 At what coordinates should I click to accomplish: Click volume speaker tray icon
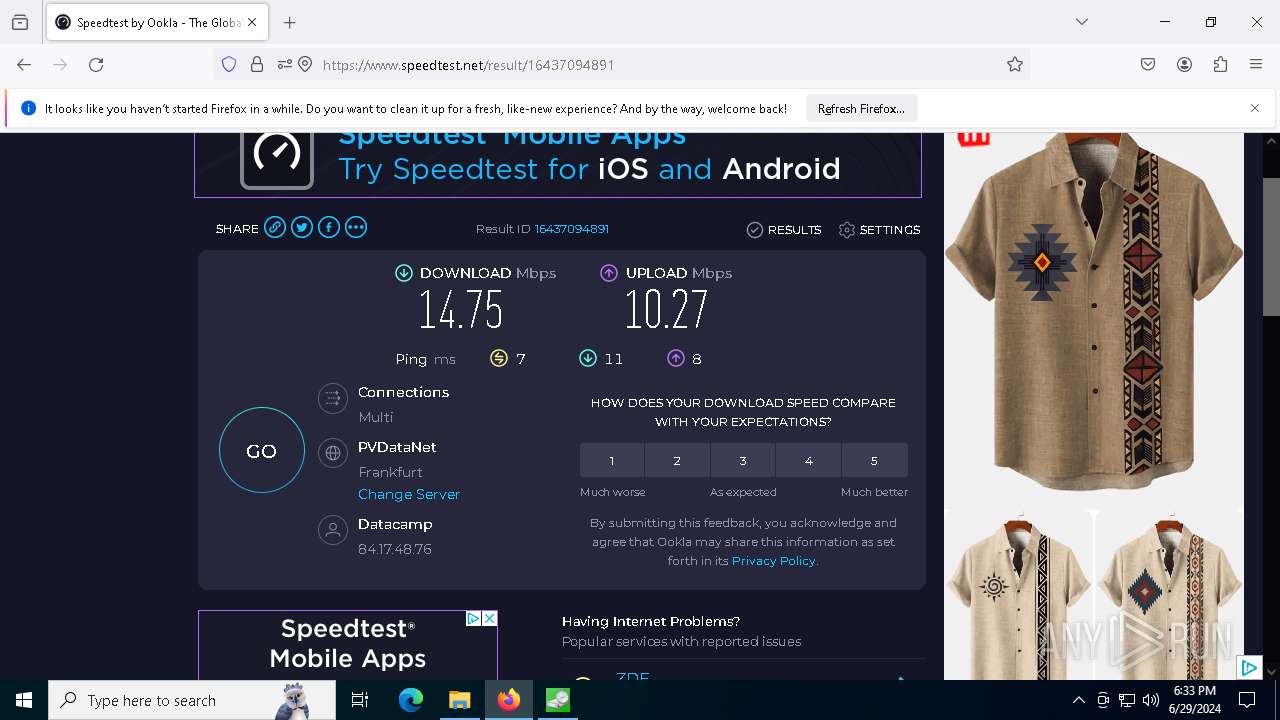pos(1151,700)
